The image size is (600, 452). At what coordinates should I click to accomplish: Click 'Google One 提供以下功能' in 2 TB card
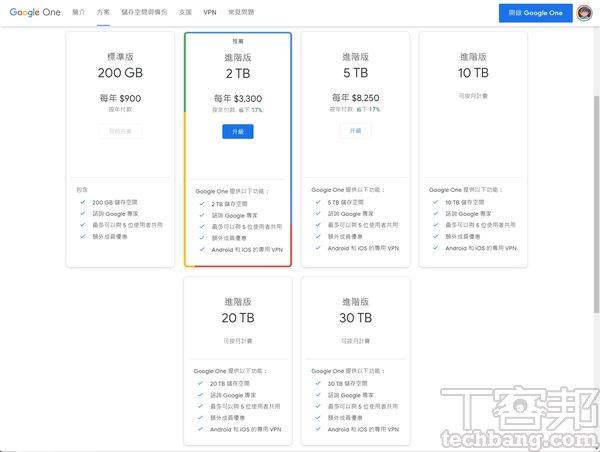[232, 191]
